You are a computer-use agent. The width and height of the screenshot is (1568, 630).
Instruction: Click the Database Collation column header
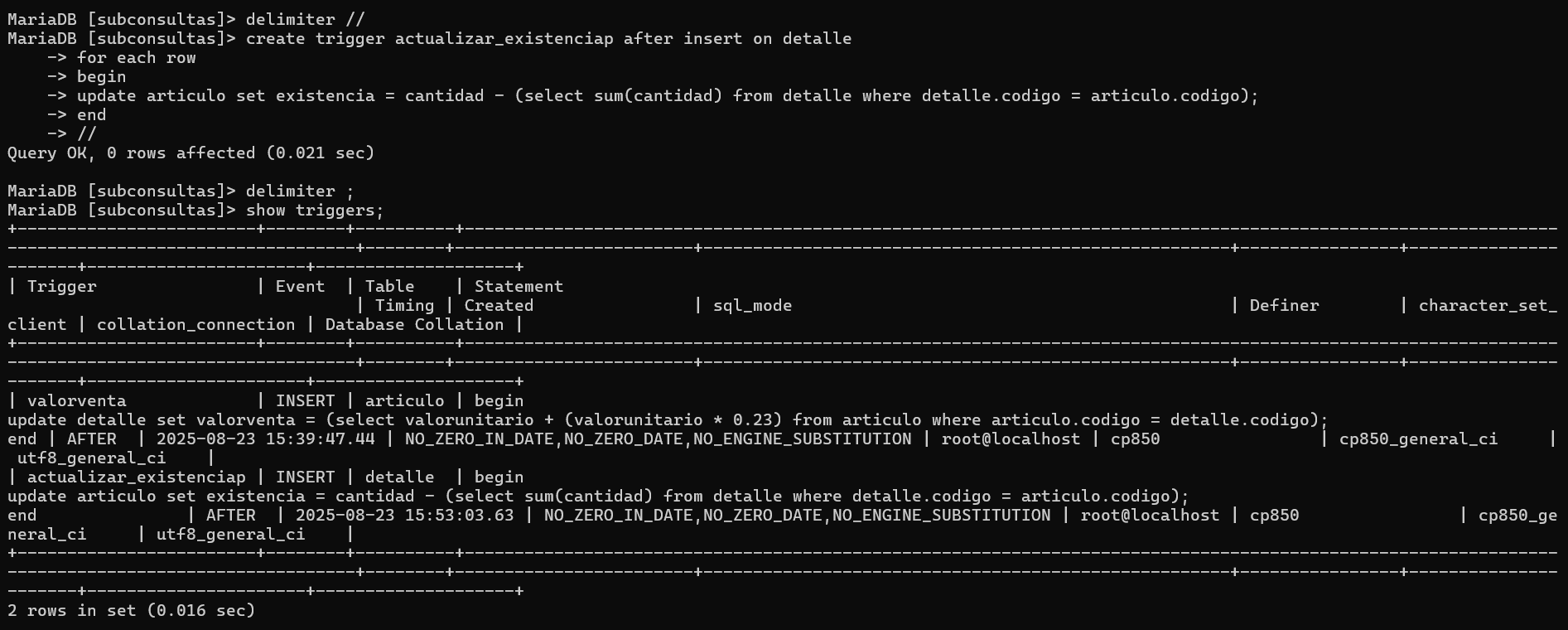(414, 324)
